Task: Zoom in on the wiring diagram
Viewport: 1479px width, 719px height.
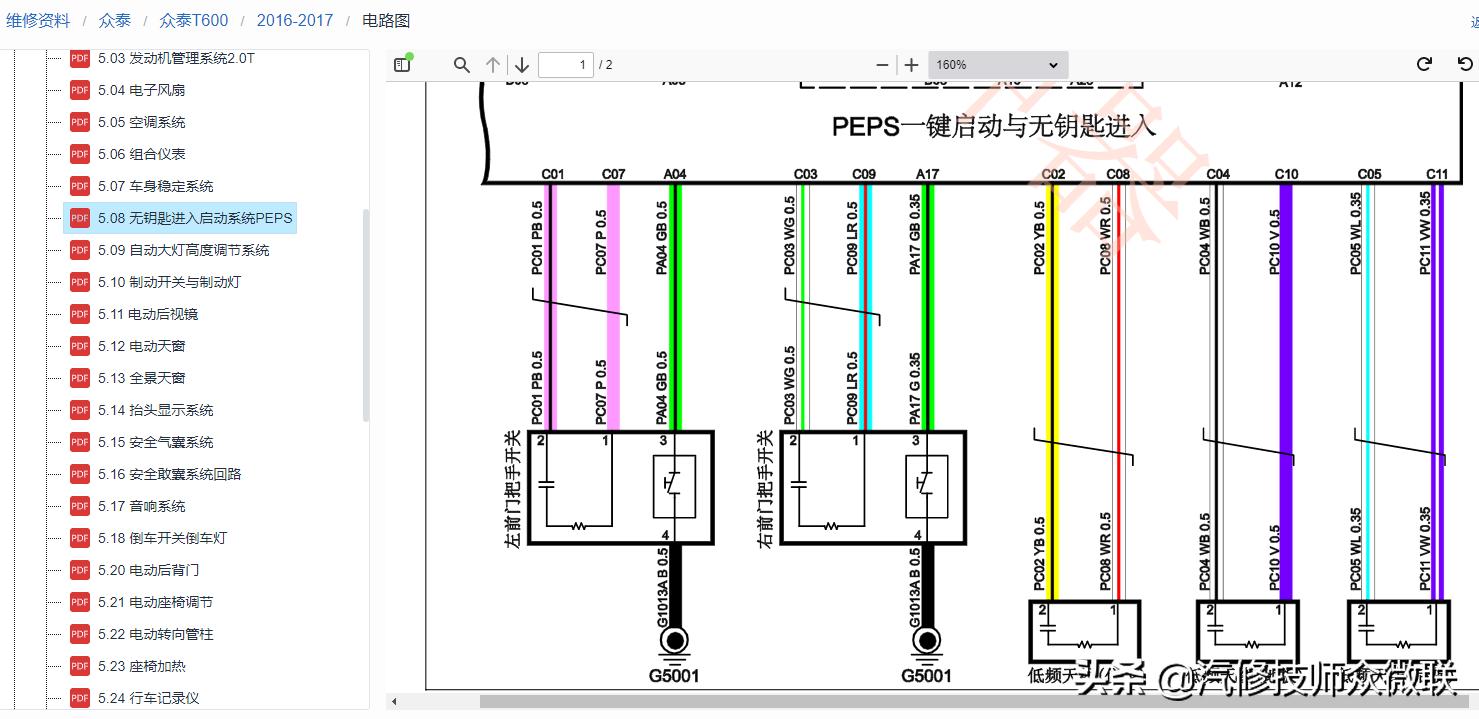Action: (x=911, y=64)
